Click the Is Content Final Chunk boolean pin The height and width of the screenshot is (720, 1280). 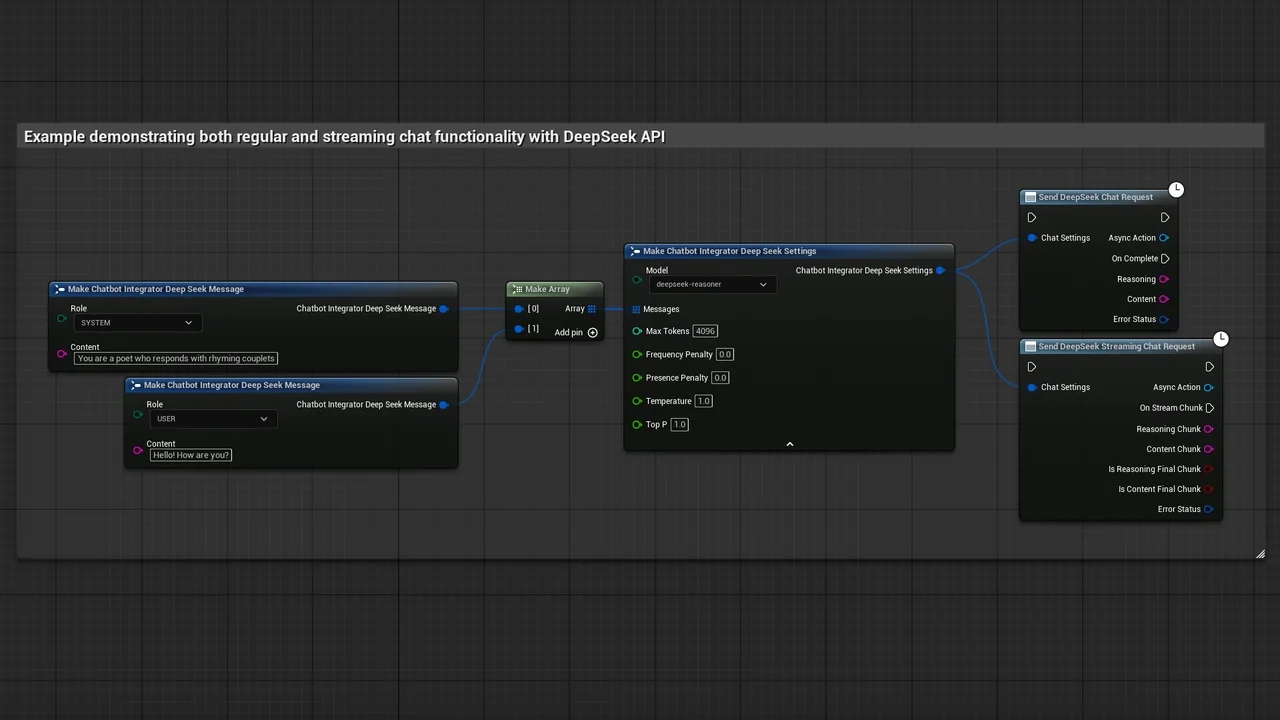click(1209, 489)
